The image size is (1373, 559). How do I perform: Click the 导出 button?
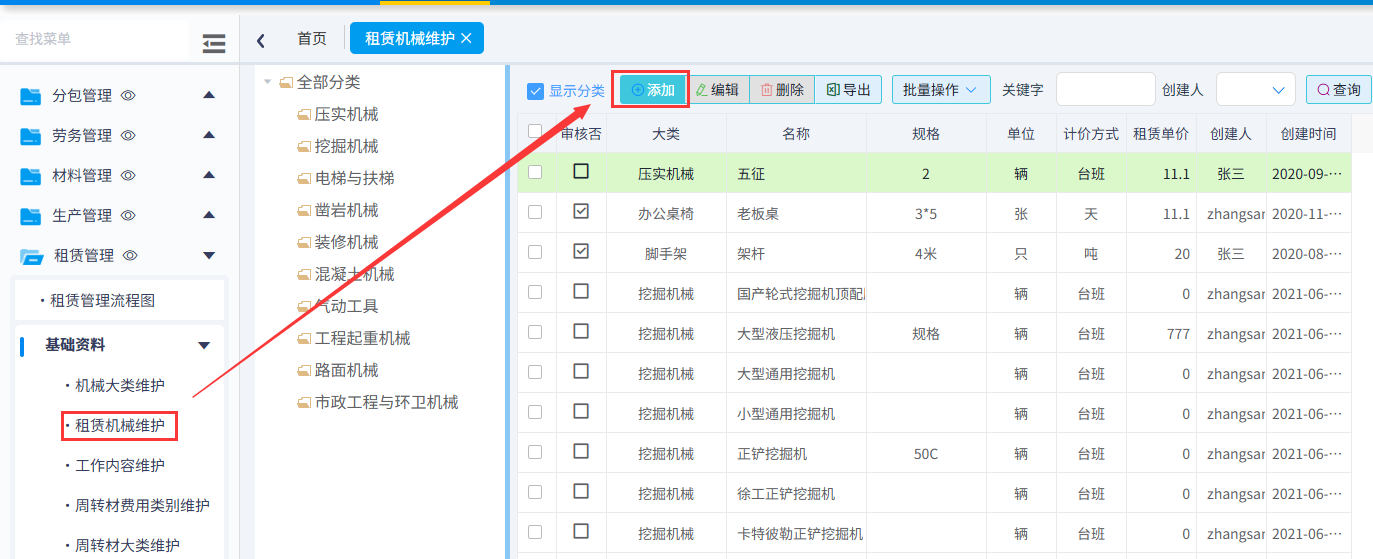[848, 90]
